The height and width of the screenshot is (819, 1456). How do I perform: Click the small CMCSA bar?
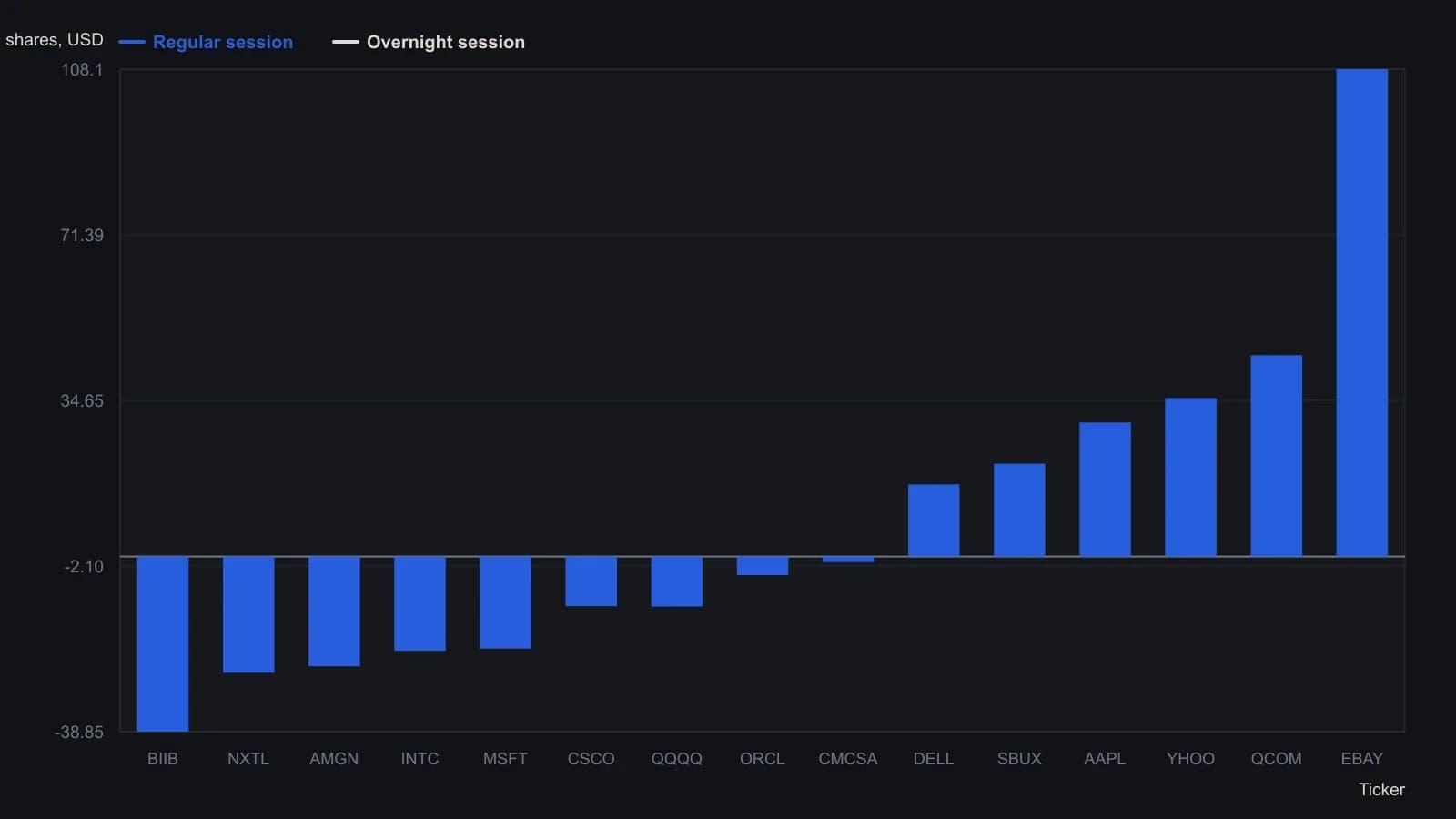click(848, 559)
